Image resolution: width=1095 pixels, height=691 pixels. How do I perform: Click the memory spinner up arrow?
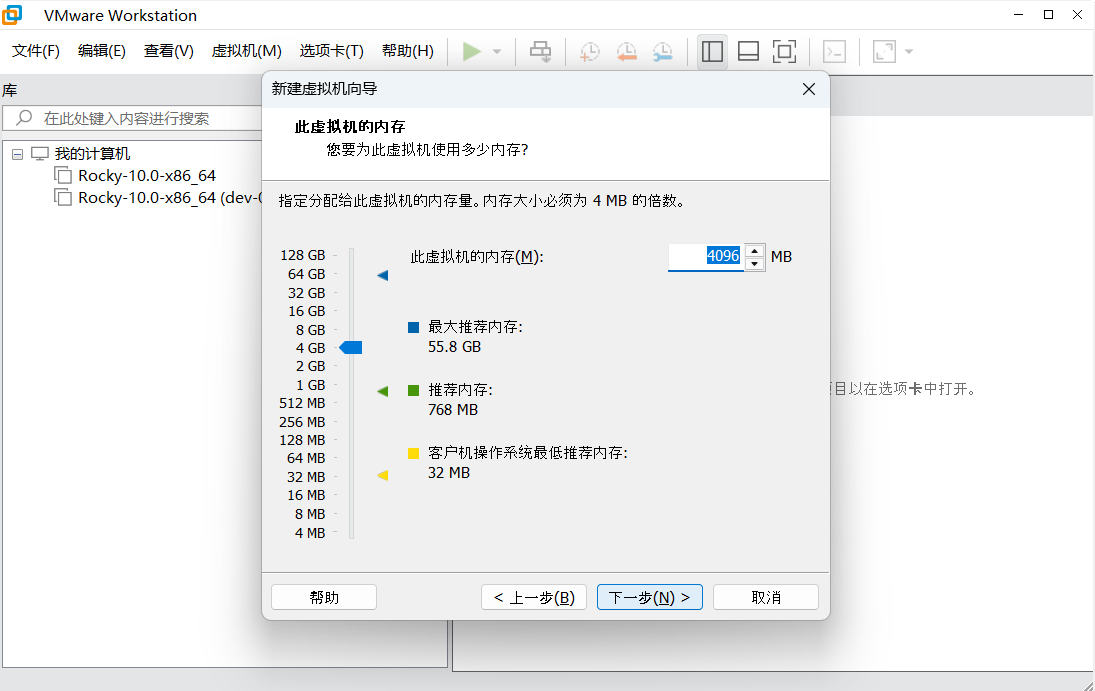(755, 250)
